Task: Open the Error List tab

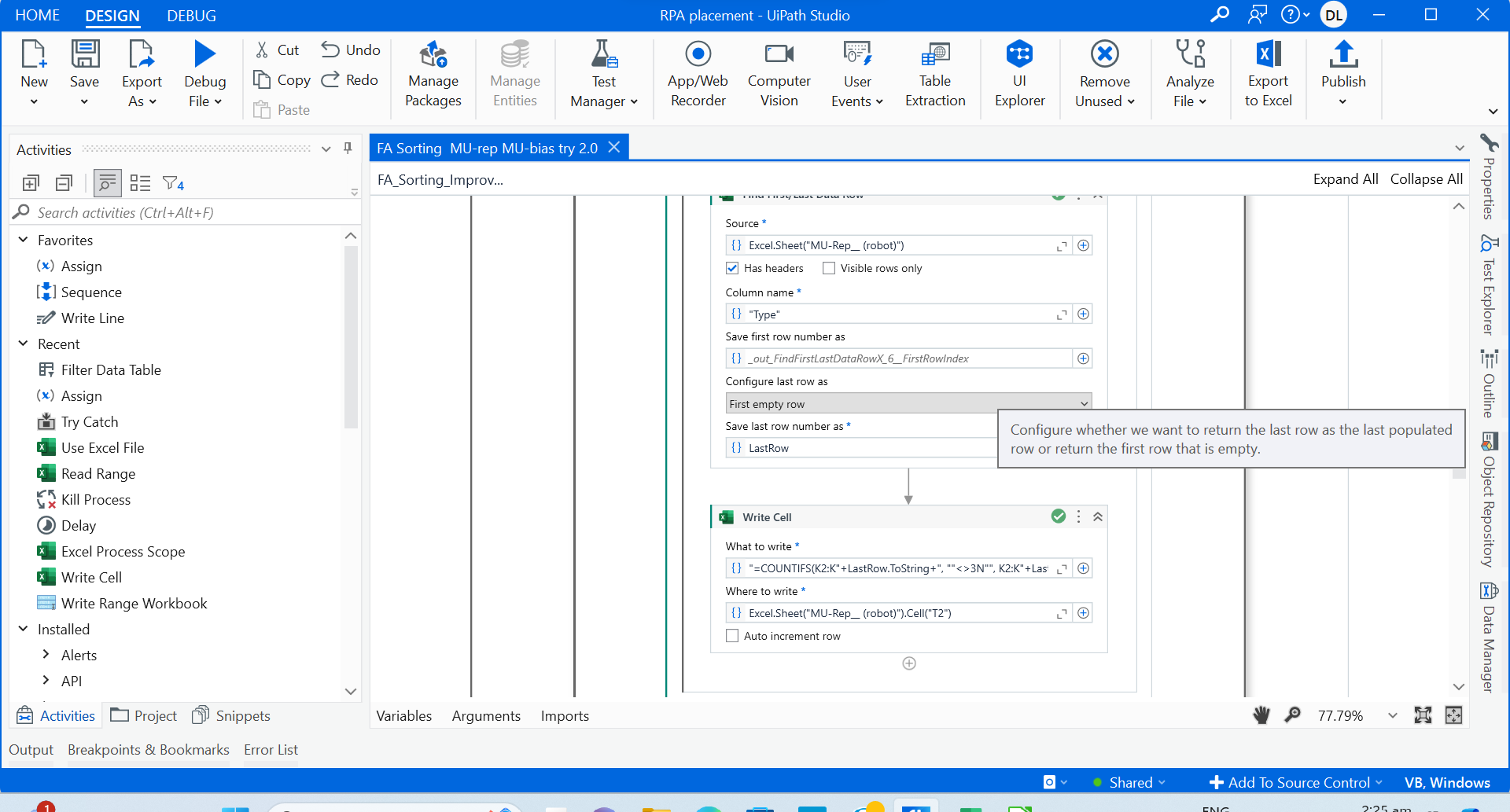Action: (x=271, y=749)
